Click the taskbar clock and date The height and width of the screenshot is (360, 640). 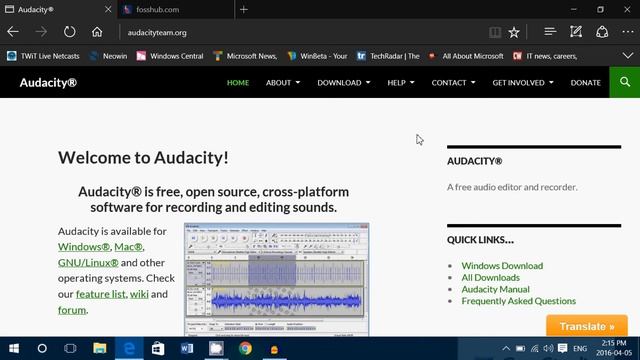point(613,348)
